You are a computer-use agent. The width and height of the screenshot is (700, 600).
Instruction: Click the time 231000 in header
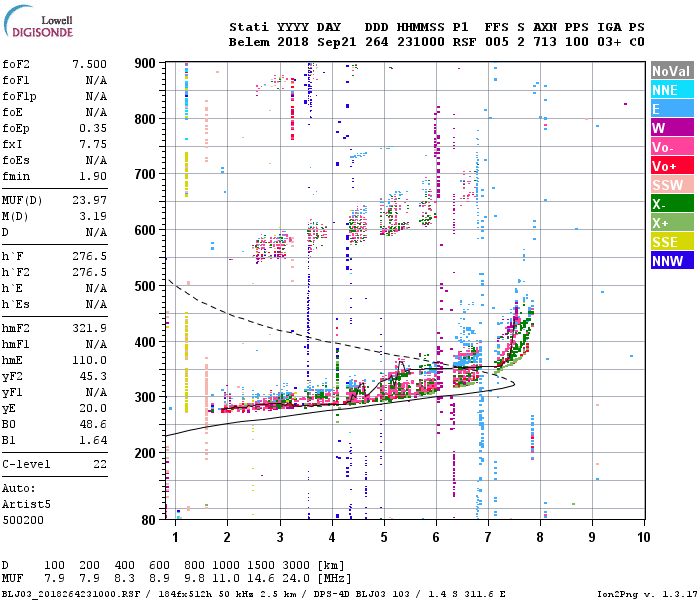pos(421,42)
